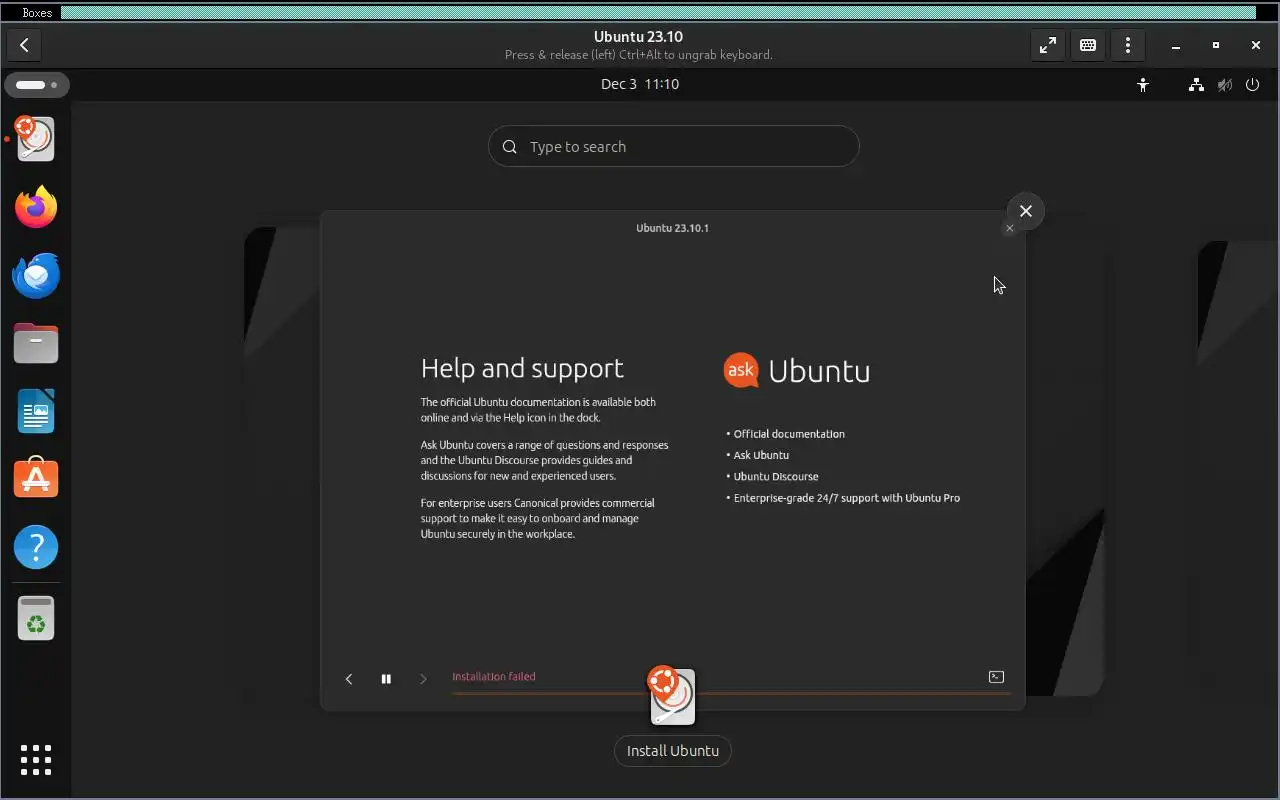This screenshot has width=1280, height=800.
Task: Open the Help icon in the dock
Action: point(36,547)
